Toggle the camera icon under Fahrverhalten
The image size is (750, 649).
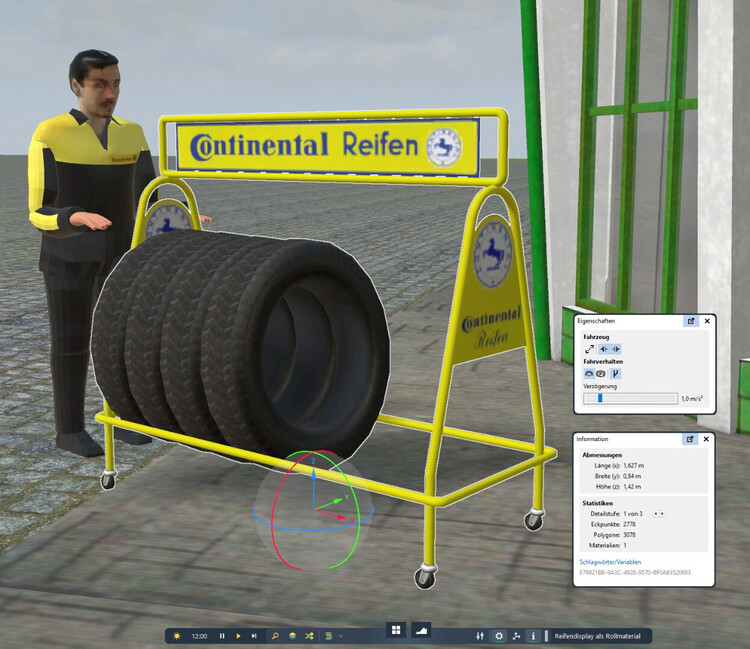coord(601,374)
